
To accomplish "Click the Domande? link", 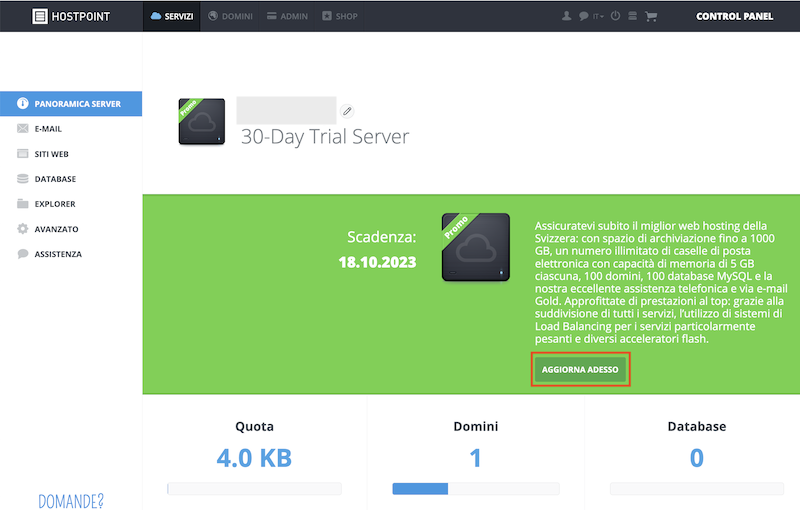I will click(x=71, y=501).
